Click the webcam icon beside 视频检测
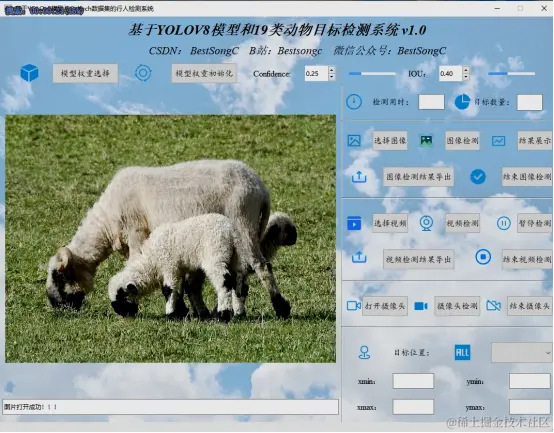The height and width of the screenshot is (433, 554). (x=426, y=223)
